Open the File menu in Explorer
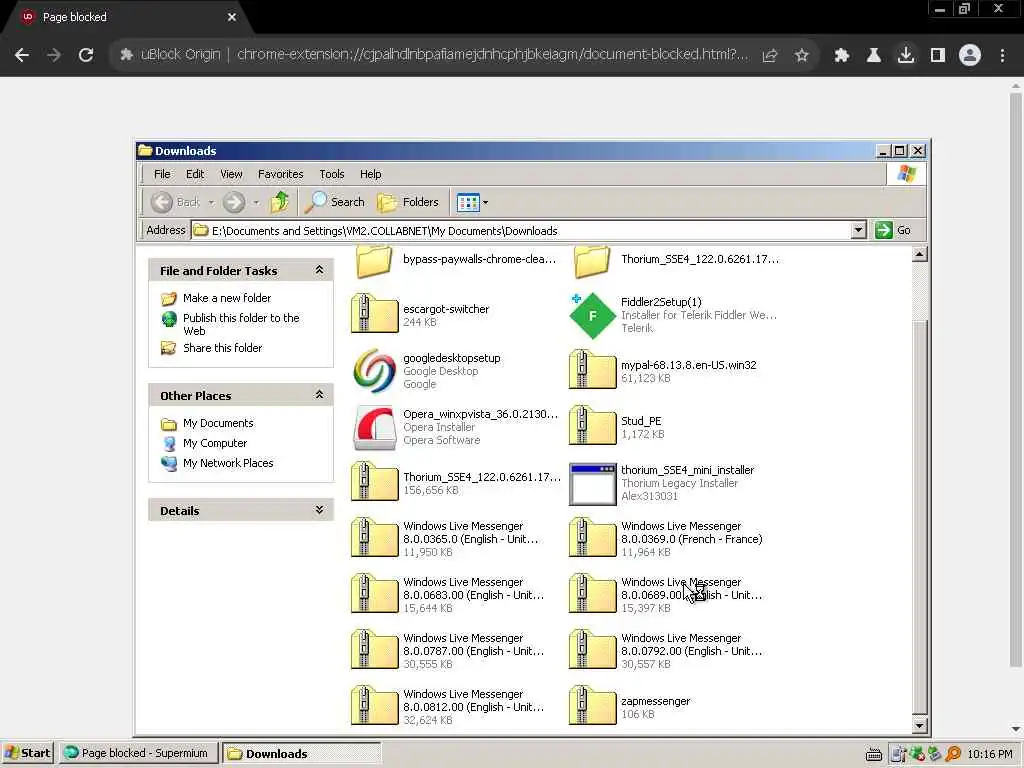The height and width of the screenshot is (768, 1024). coord(162,174)
